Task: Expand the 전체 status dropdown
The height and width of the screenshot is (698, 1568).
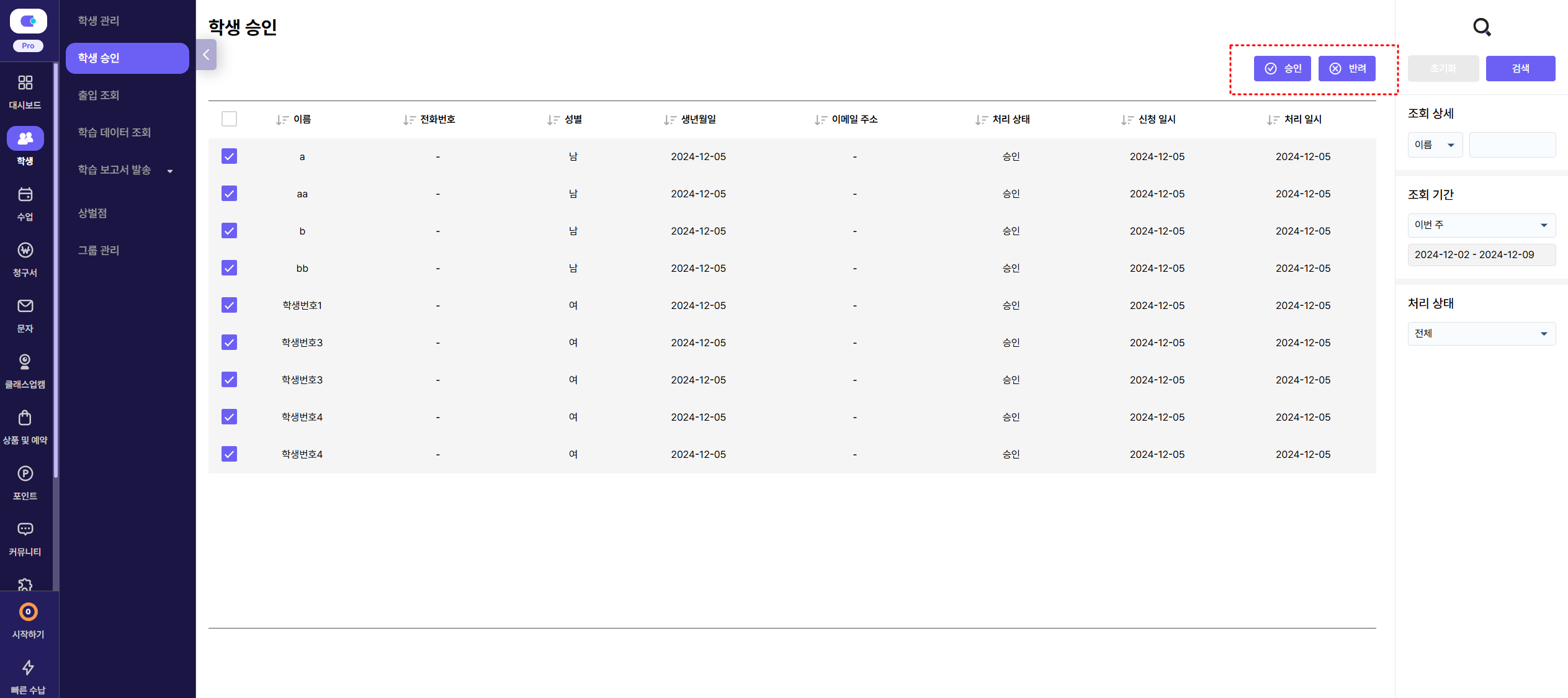Action: coord(1481,334)
